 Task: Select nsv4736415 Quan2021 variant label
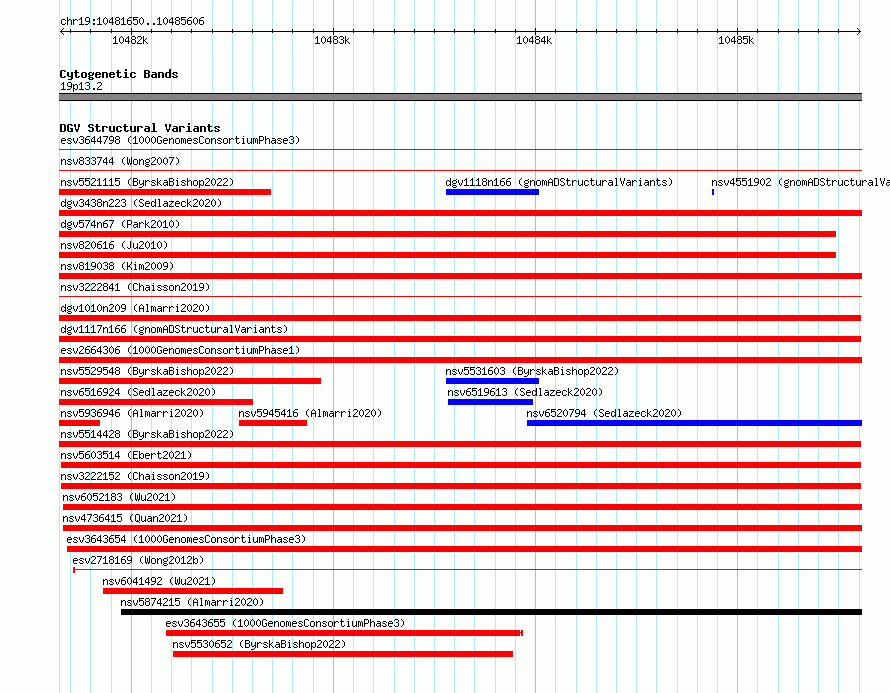coord(125,518)
